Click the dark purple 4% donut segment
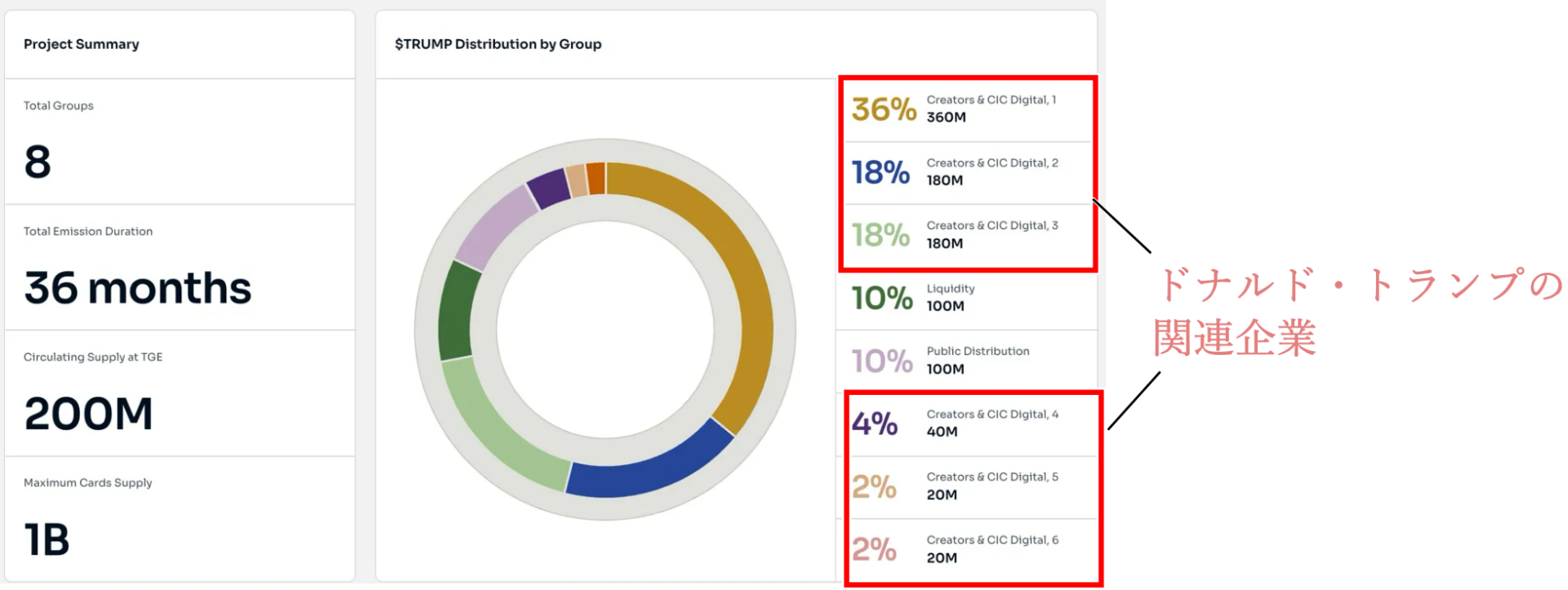The height and width of the screenshot is (590, 1568). [548, 188]
